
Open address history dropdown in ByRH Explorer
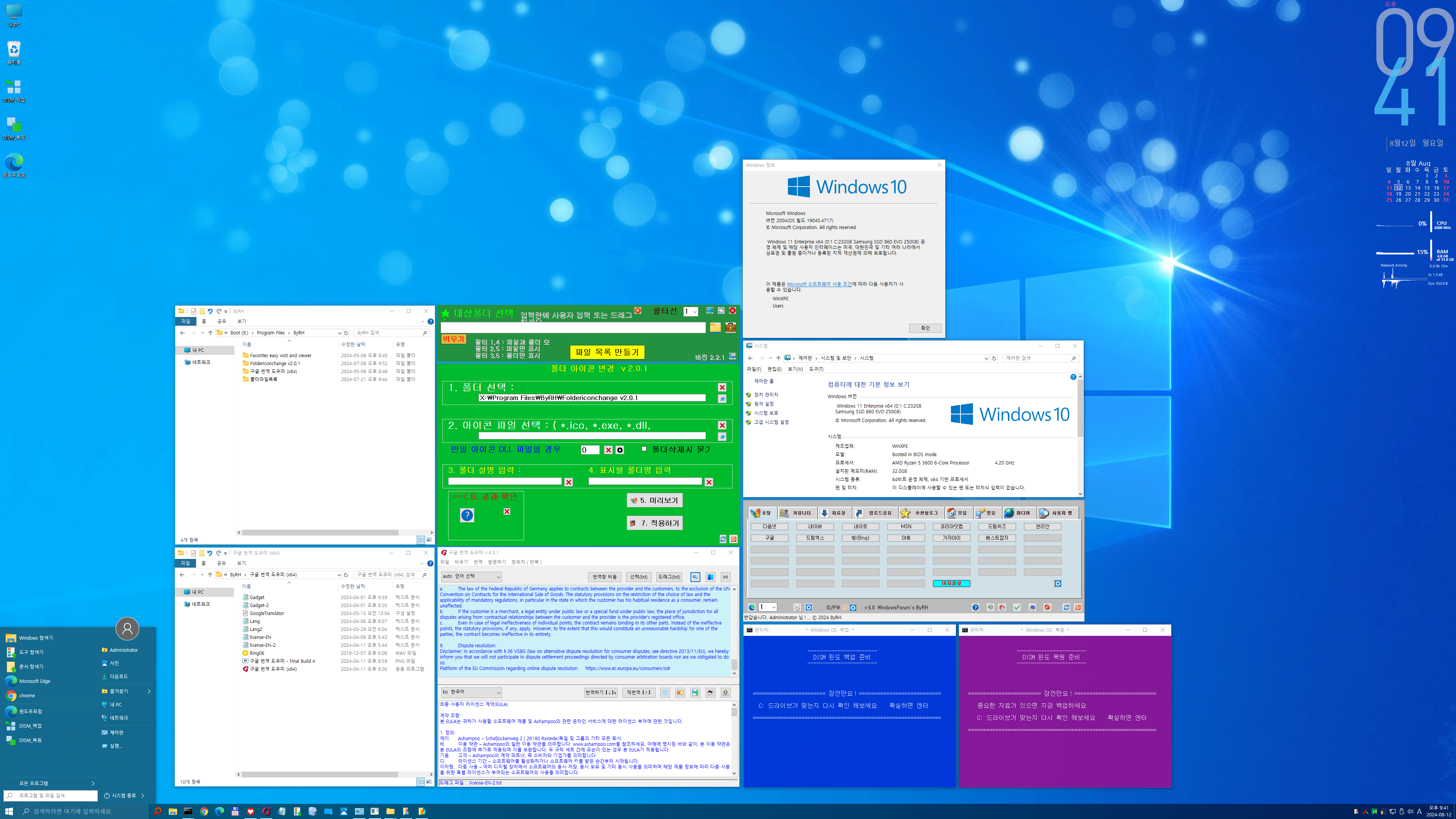point(339,333)
